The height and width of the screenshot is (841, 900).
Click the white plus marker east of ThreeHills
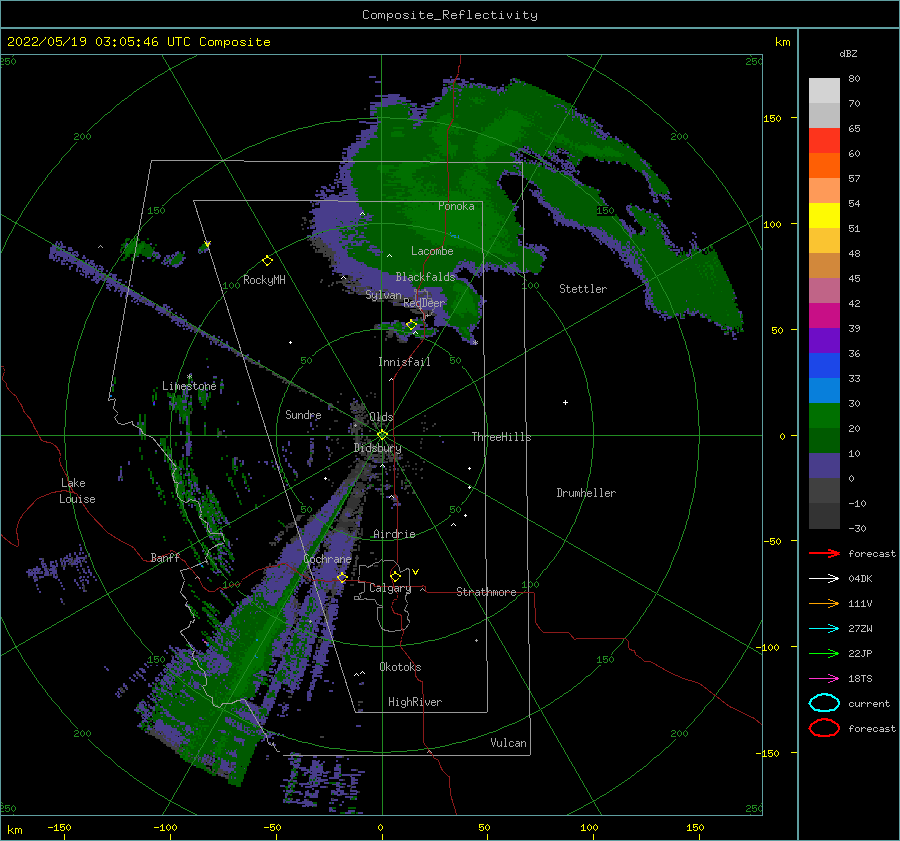click(565, 402)
